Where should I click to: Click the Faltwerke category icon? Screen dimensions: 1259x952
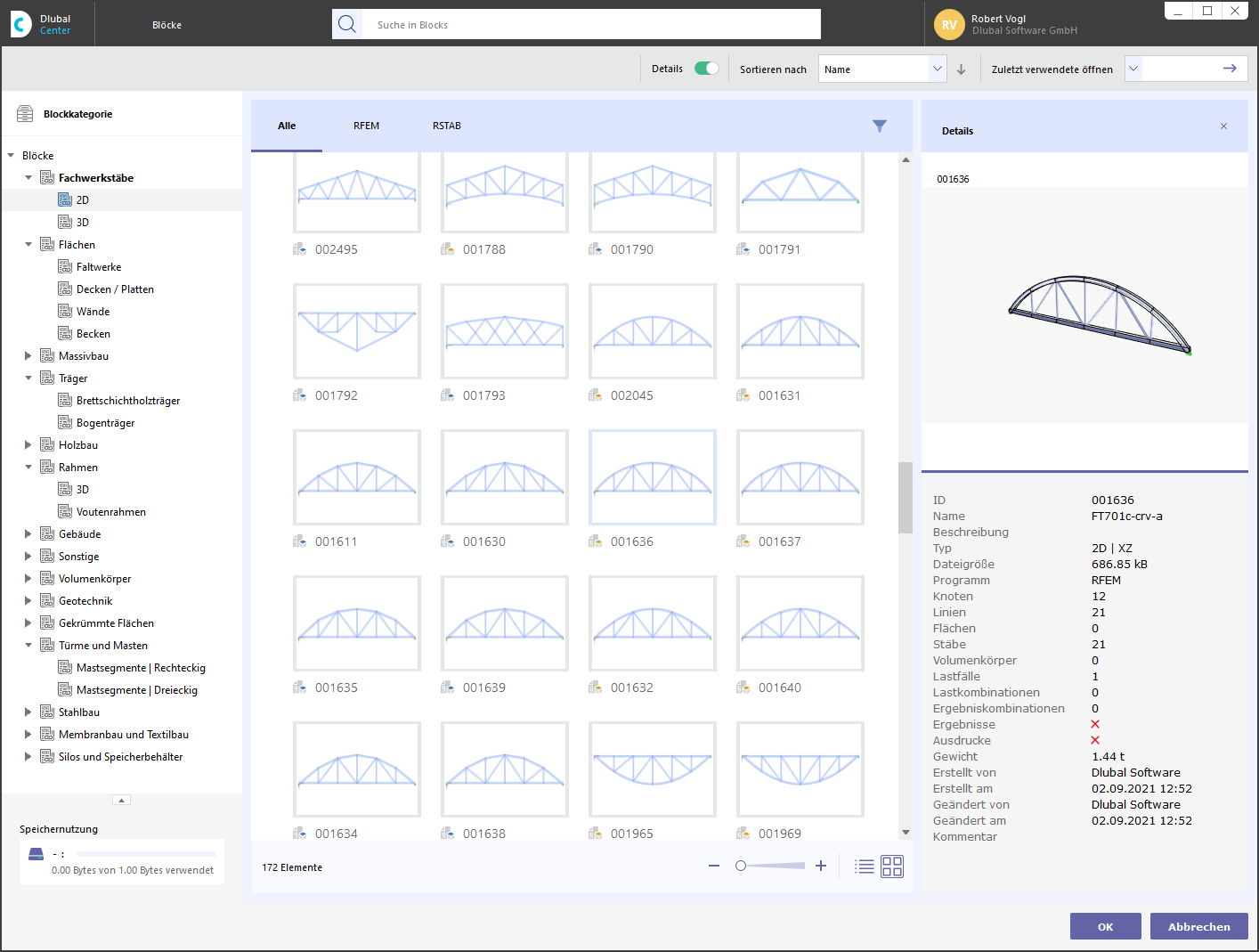click(65, 267)
